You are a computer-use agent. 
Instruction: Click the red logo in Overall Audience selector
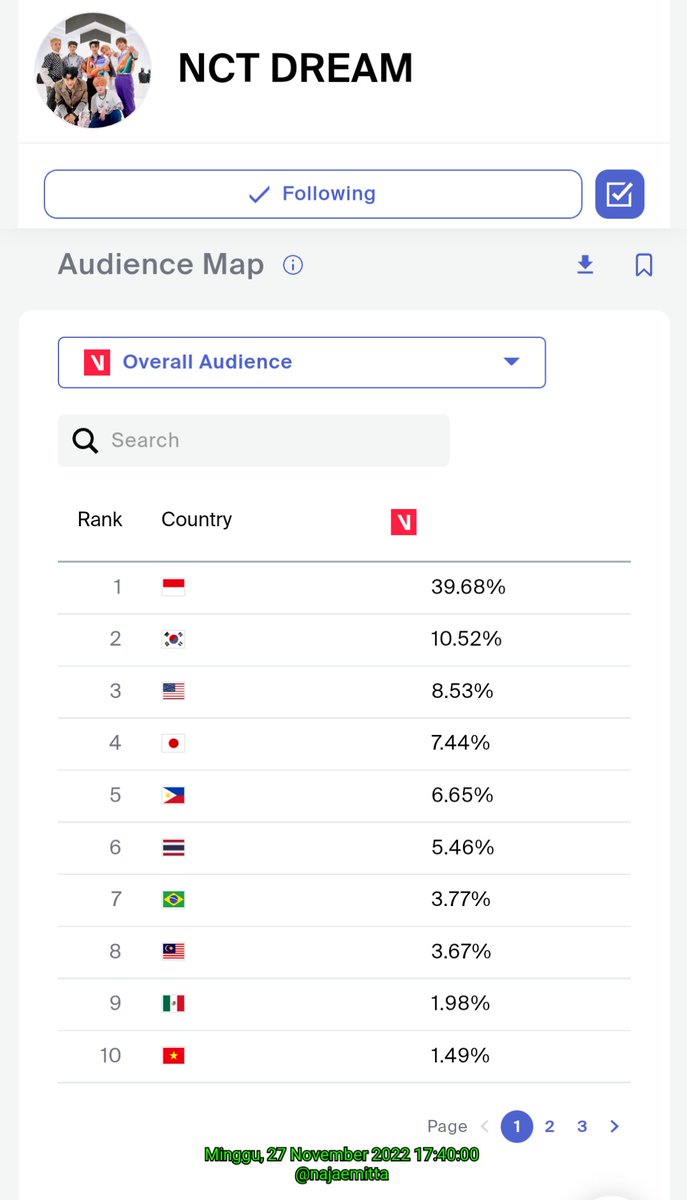[x=97, y=362]
